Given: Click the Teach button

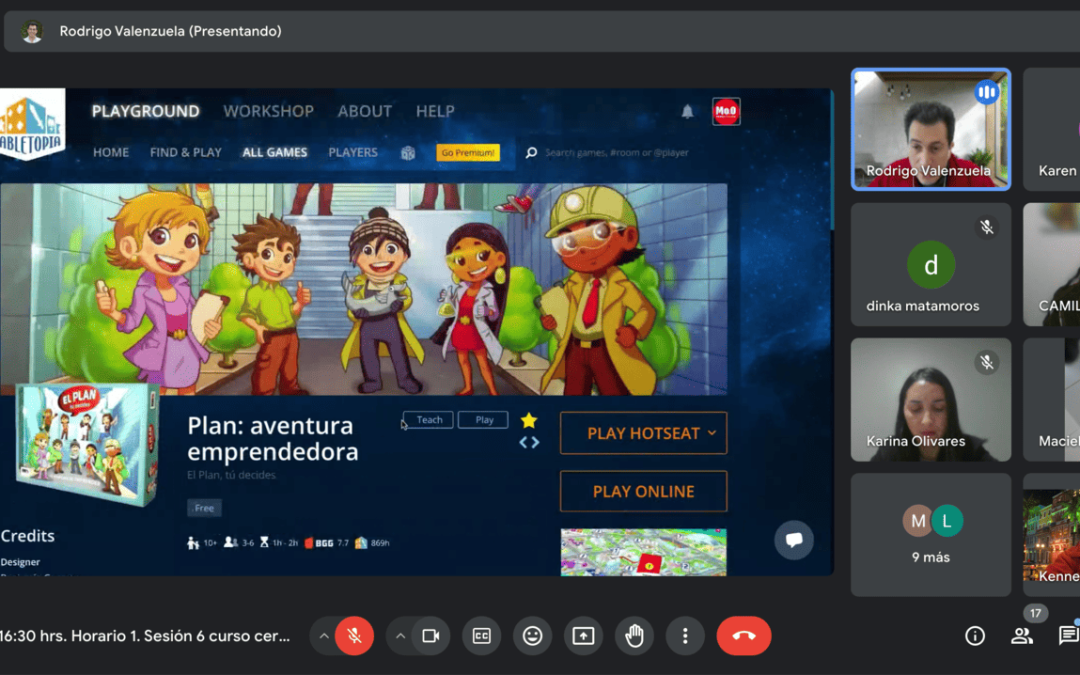Looking at the screenshot, I should 428,419.
